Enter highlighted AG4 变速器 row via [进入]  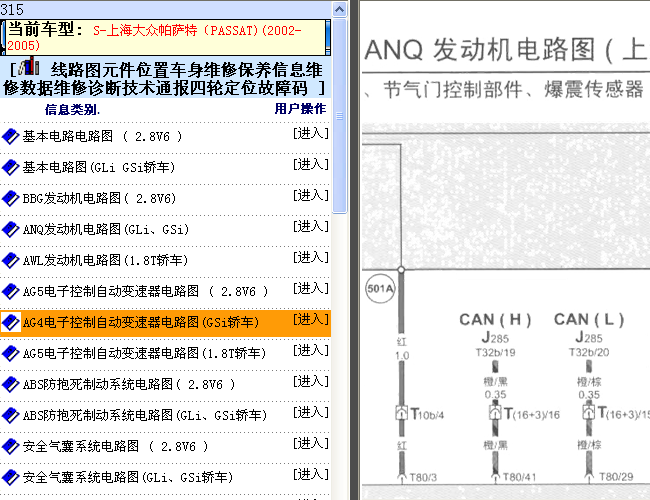310,319
